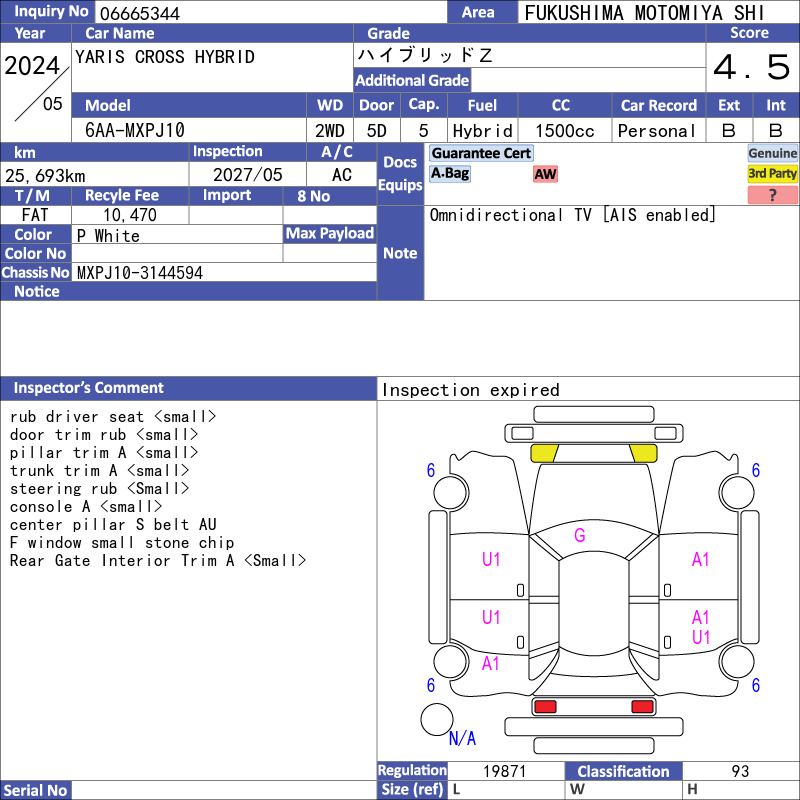Click recycle fee 10,470

coord(130,215)
